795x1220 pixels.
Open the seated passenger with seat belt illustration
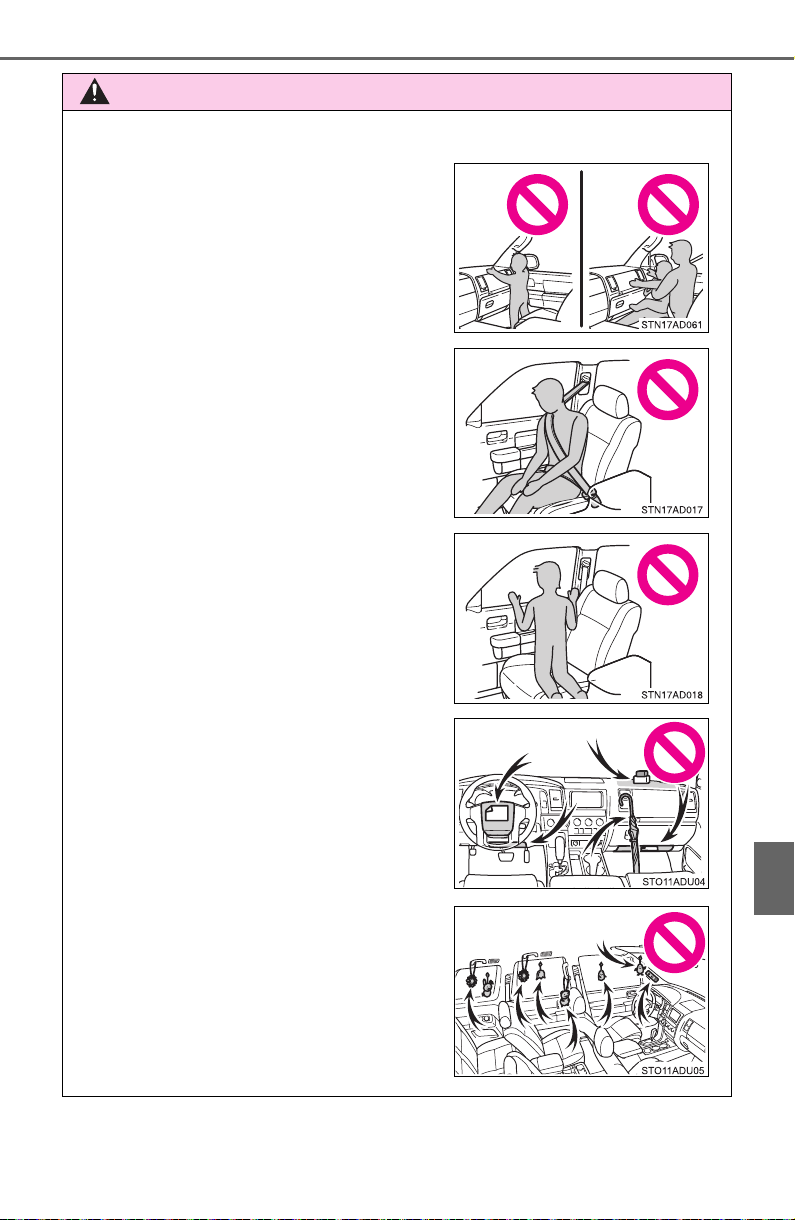[581, 433]
